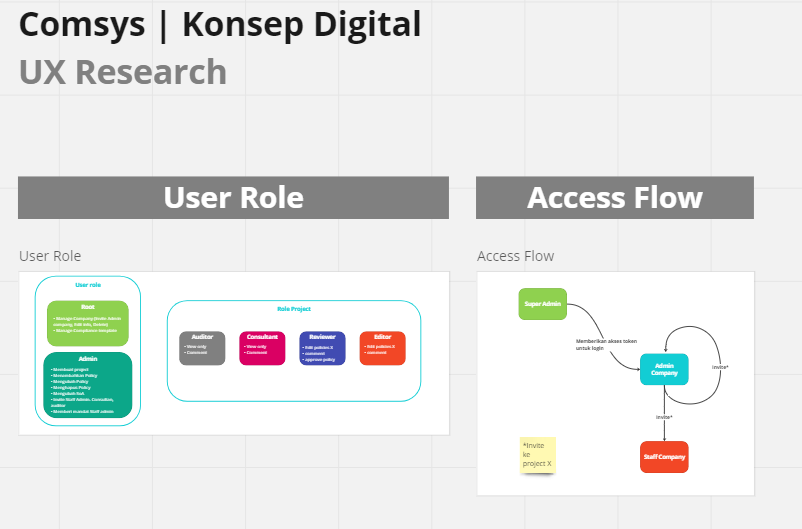Click the blue 'Reviewer' role card
The image size is (802, 529).
click(x=322, y=348)
